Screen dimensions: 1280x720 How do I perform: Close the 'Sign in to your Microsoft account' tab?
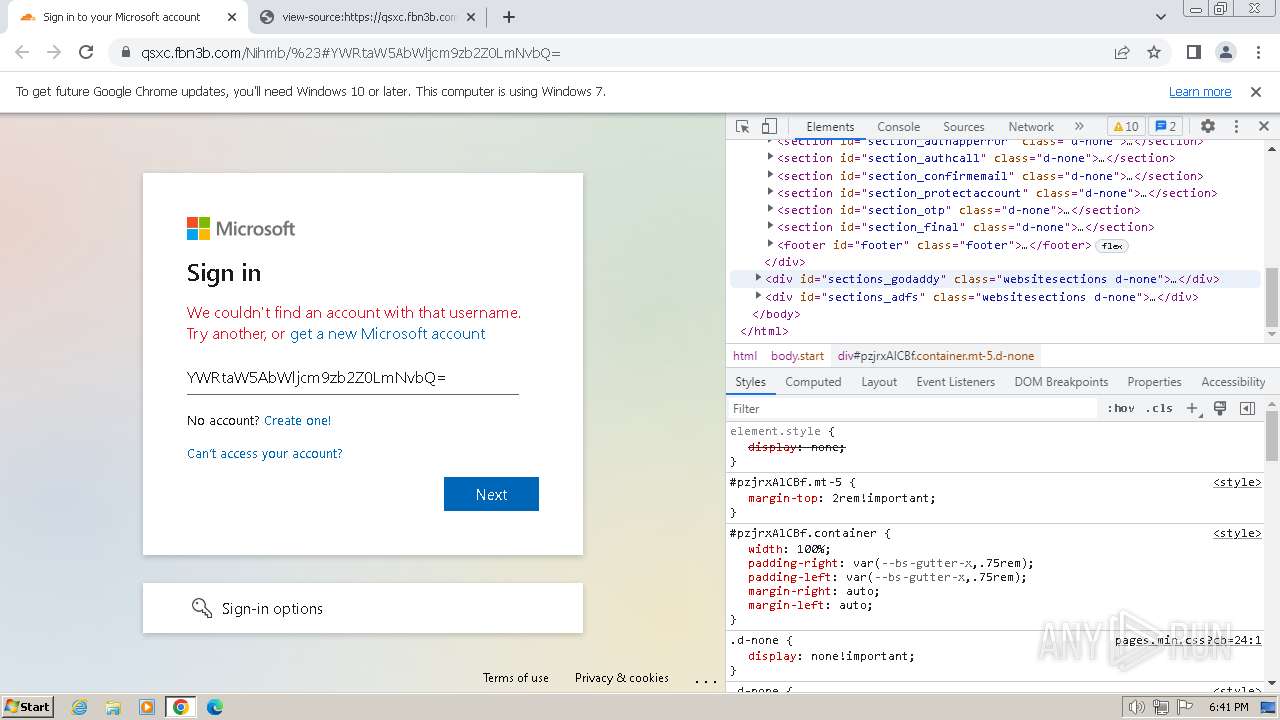click(232, 17)
